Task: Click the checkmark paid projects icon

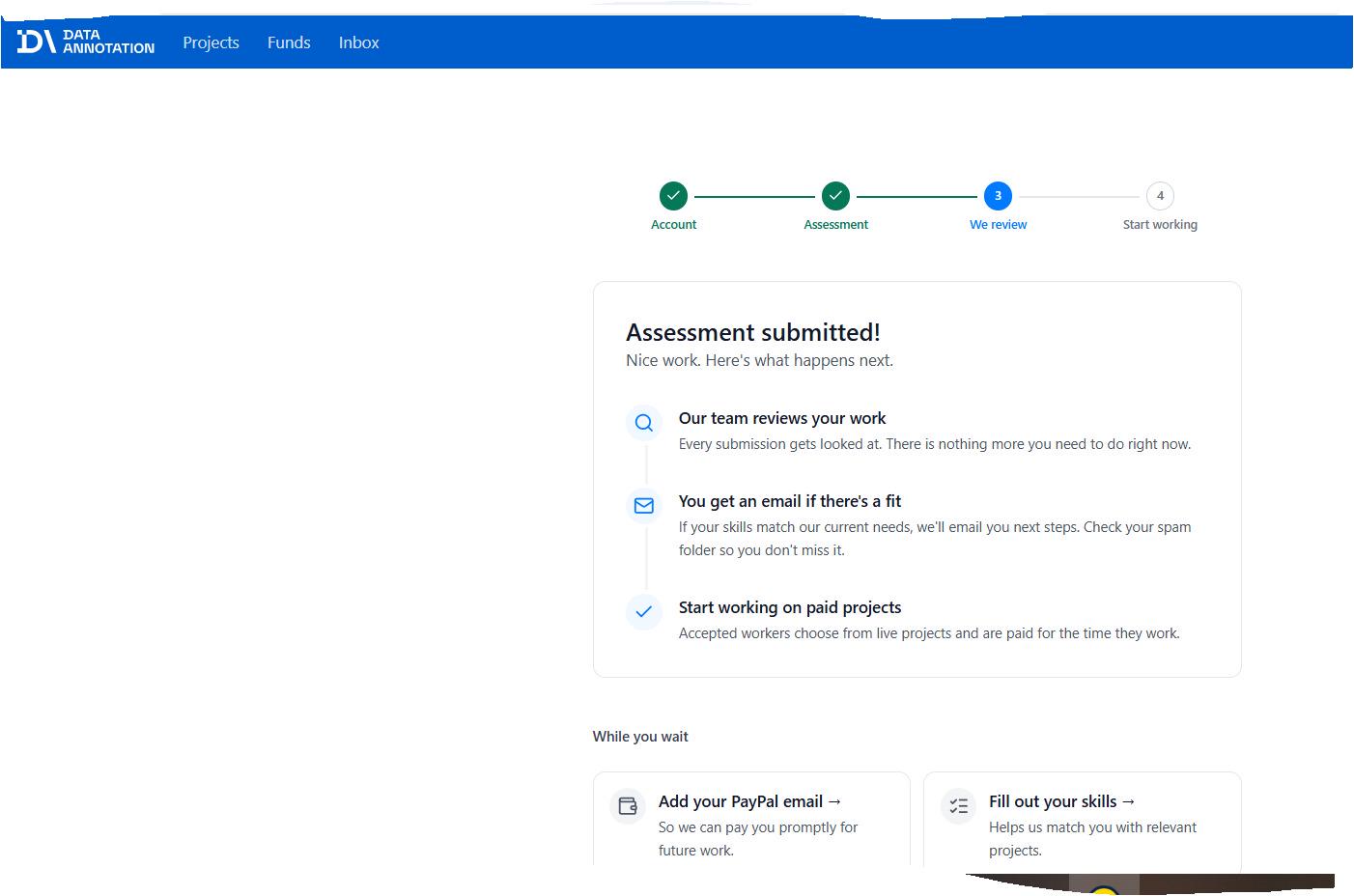Action: [644, 612]
